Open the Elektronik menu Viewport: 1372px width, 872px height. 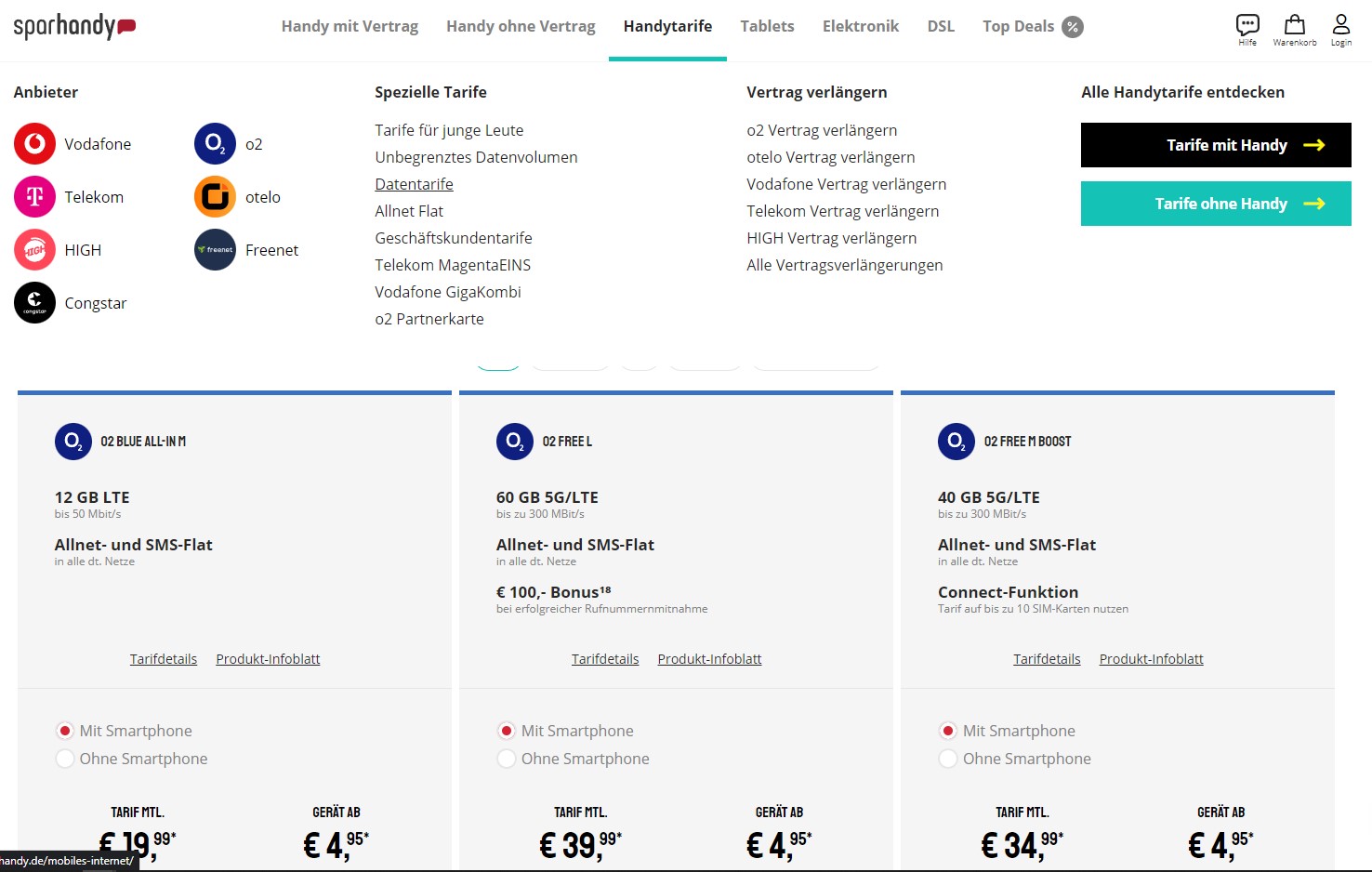[861, 26]
